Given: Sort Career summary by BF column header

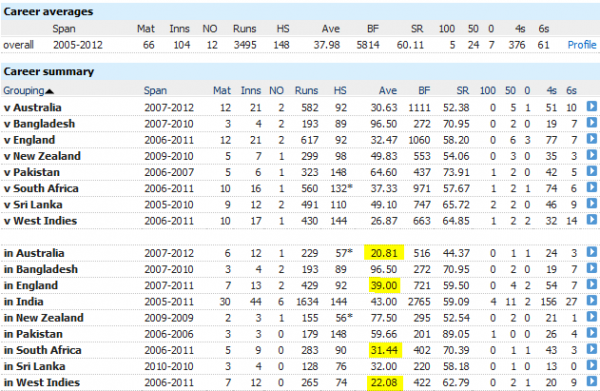Looking at the screenshot, I should click(x=424, y=91).
